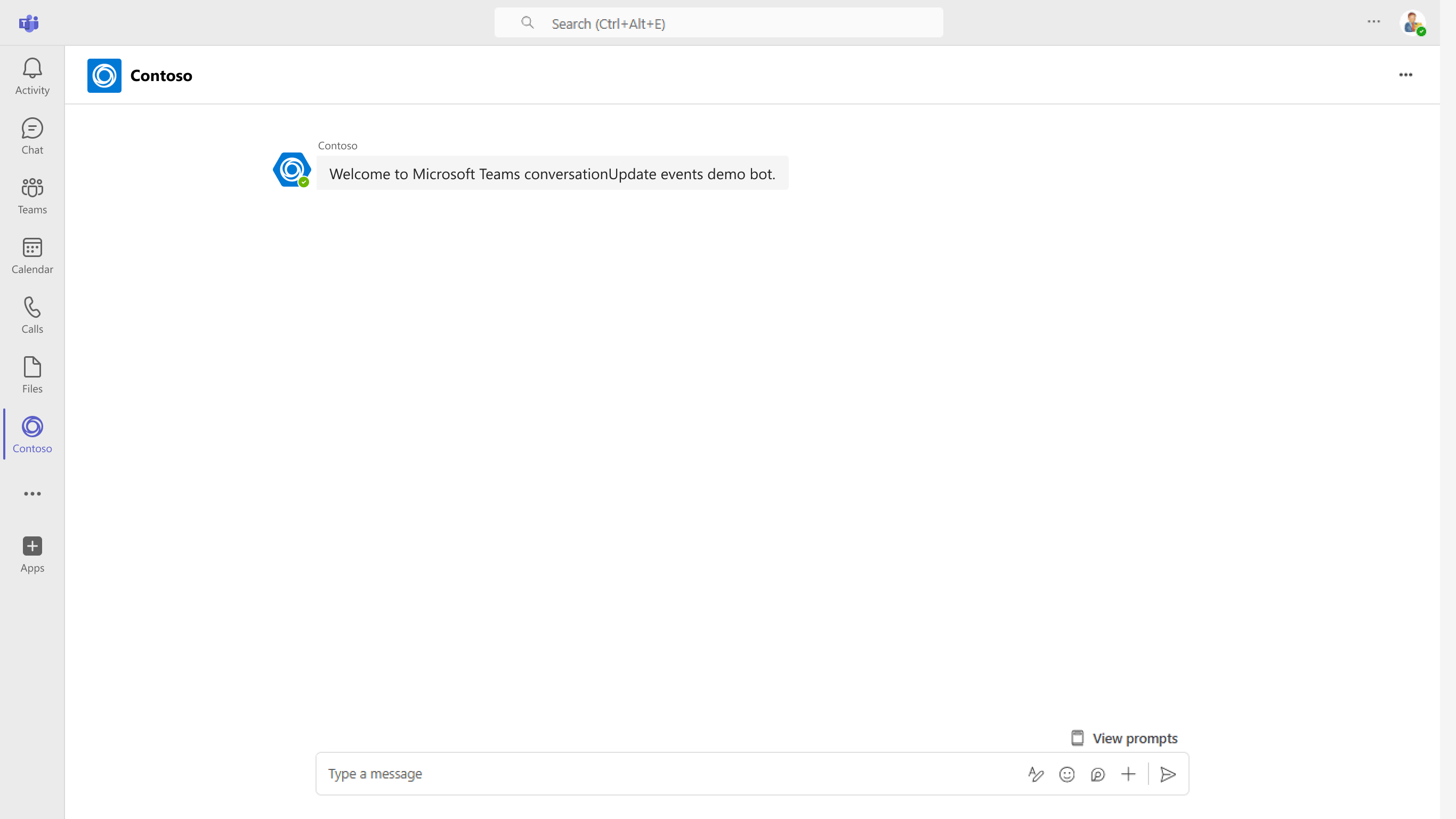1456x819 pixels.
Task: Open settings and more menu in title bar
Action: [1374, 22]
